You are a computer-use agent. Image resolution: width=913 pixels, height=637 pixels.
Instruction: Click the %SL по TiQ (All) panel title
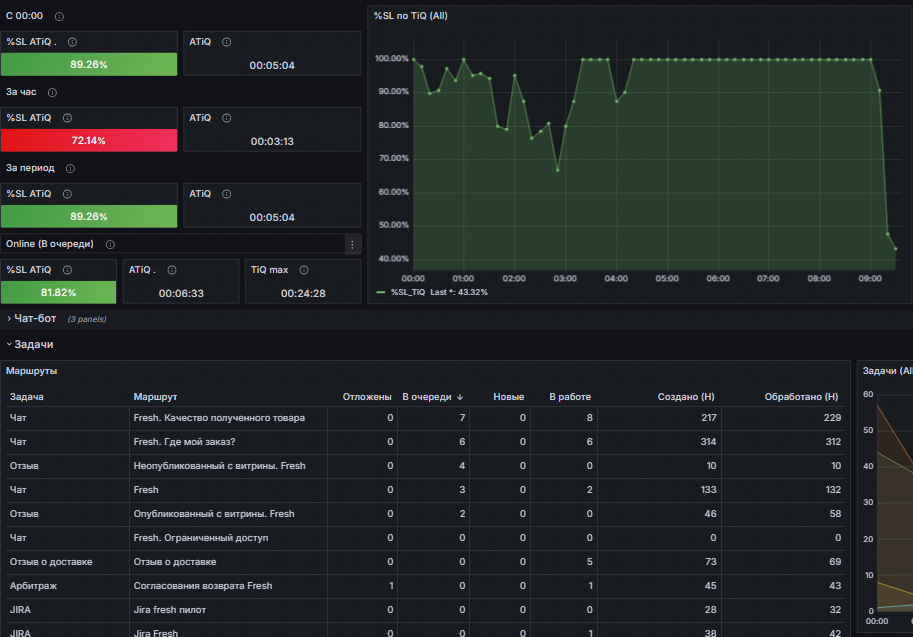pos(411,16)
